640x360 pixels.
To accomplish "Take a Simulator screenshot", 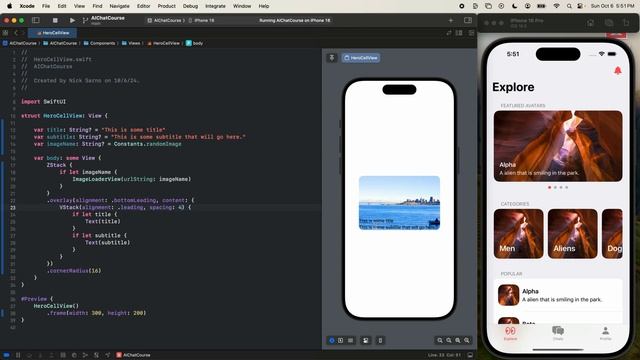I will (x=609, y=23).
